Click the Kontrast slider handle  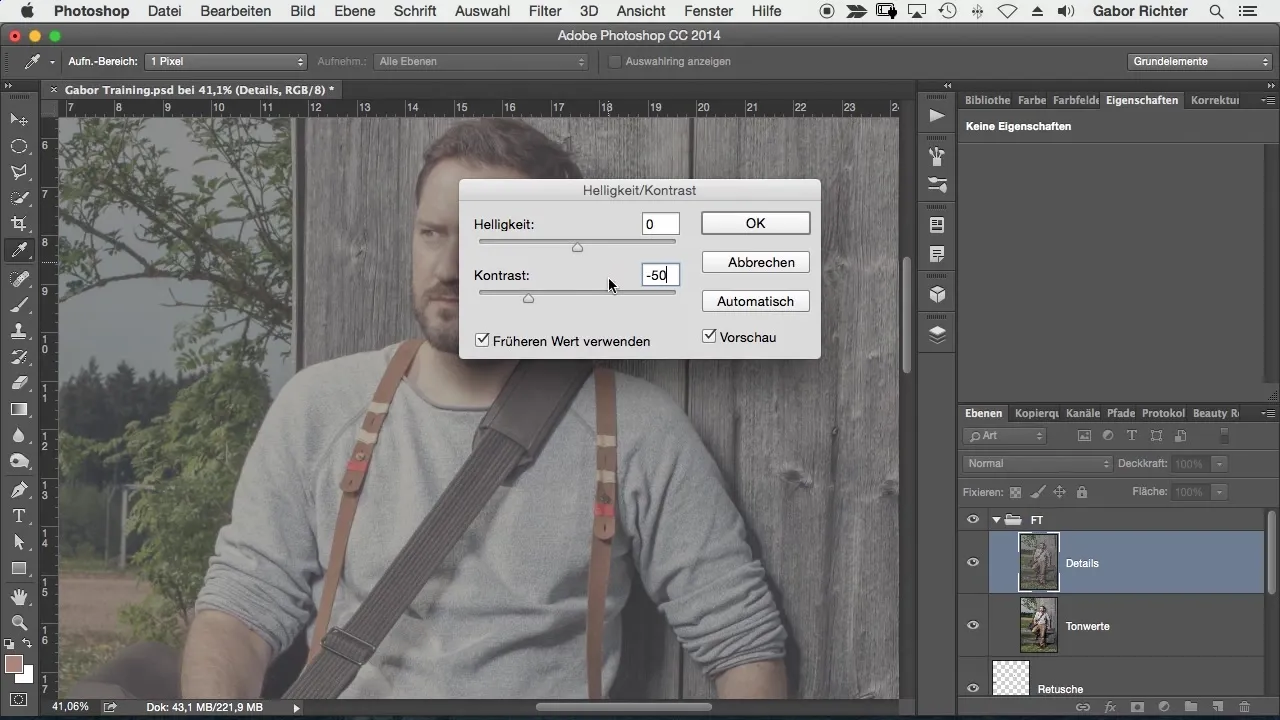point(528,298)
